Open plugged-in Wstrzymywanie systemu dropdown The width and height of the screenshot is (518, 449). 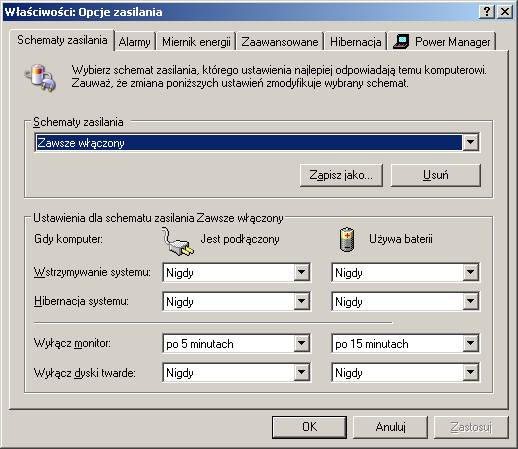237,273
